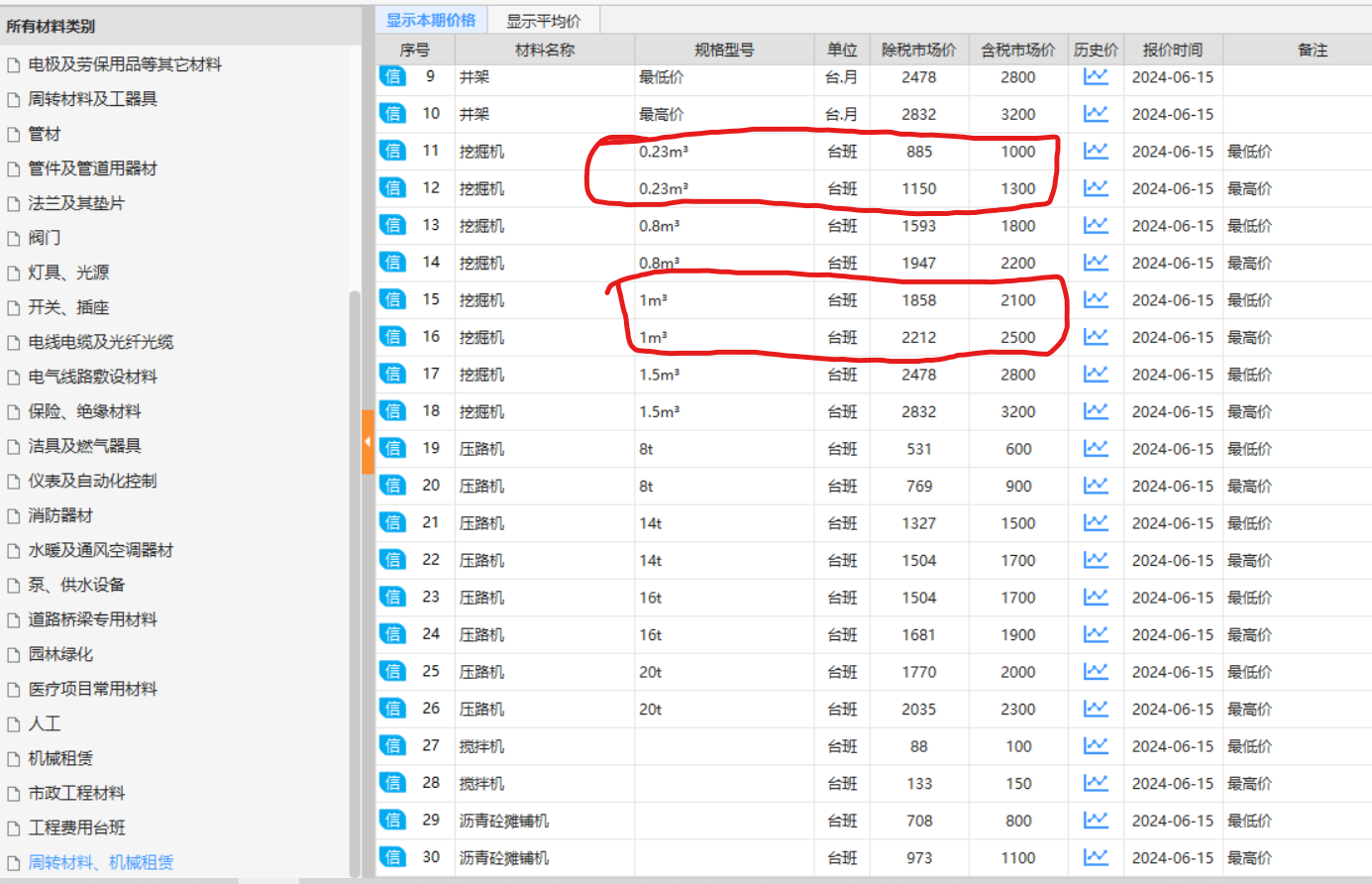Select 泵、供水设备 category
The height and width of the screenshot is (884, 1372).
coord(76,585)
